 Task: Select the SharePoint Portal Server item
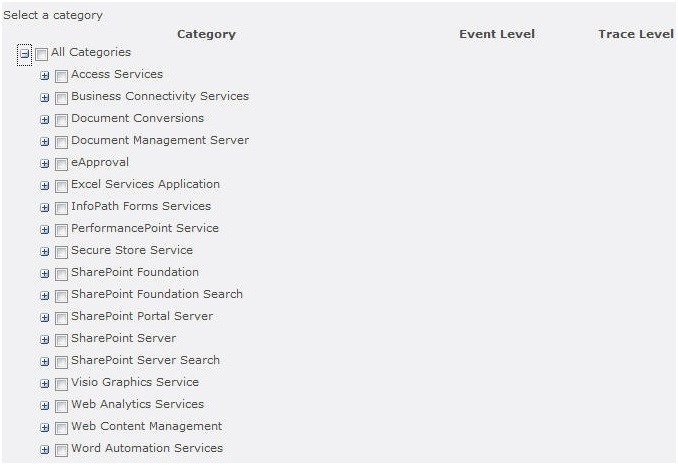pos(142,316)
